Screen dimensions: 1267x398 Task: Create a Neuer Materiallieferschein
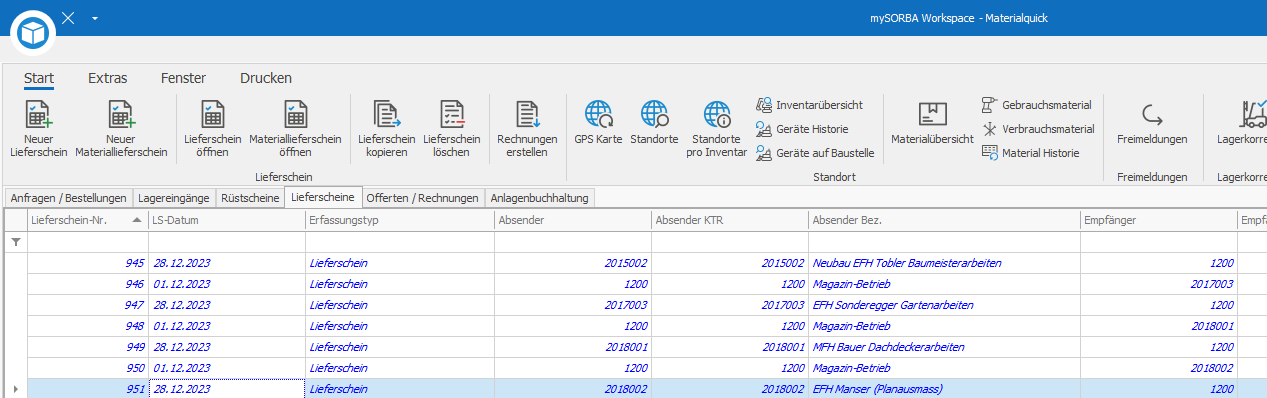[122, 129]
